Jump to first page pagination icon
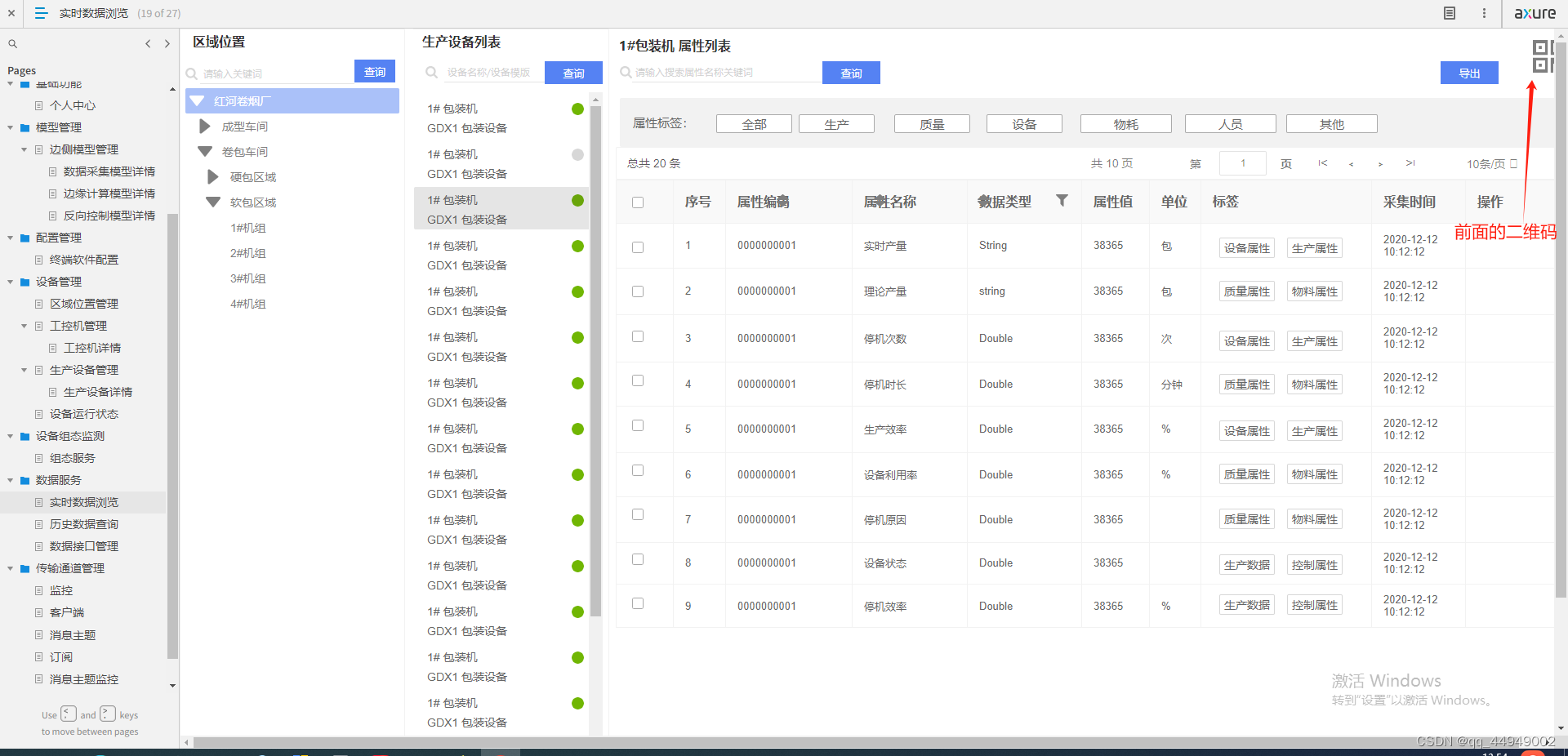 (x=1323, y=163)
